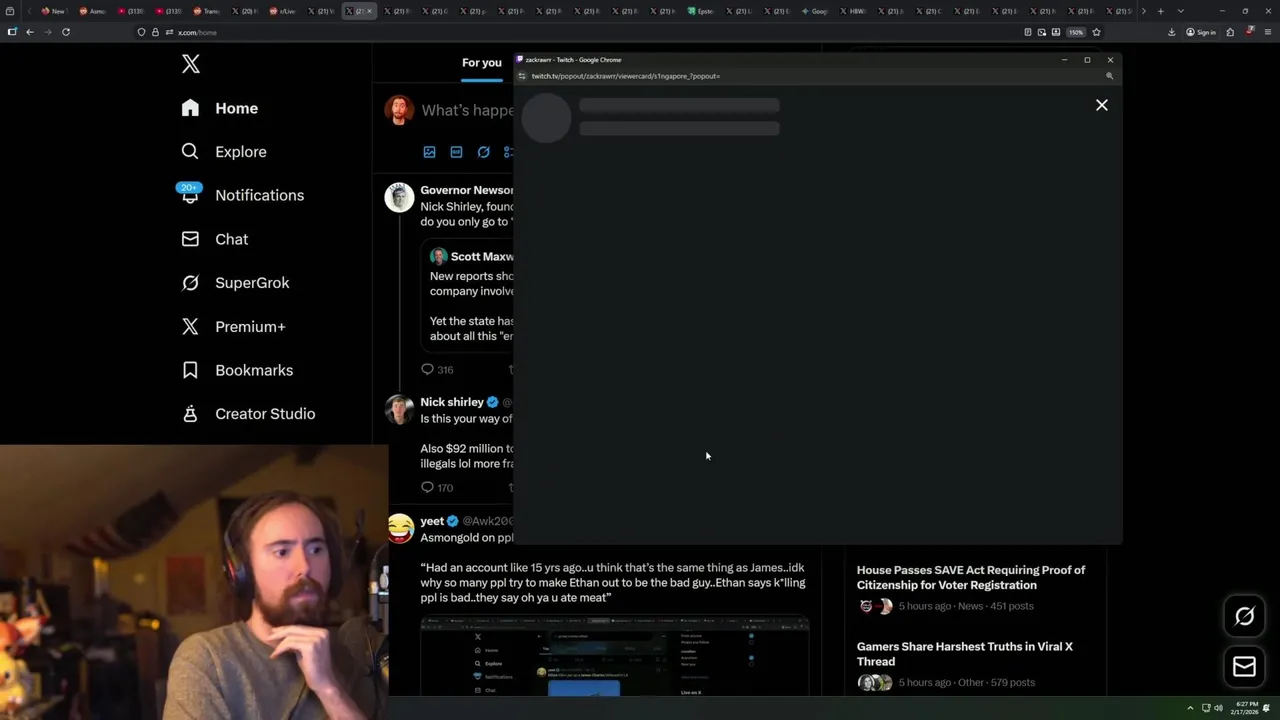The height and width of the screenshot is (720, 1280).
Task: Close the Twitch viewer card with X
Action: coord(1101,105)
